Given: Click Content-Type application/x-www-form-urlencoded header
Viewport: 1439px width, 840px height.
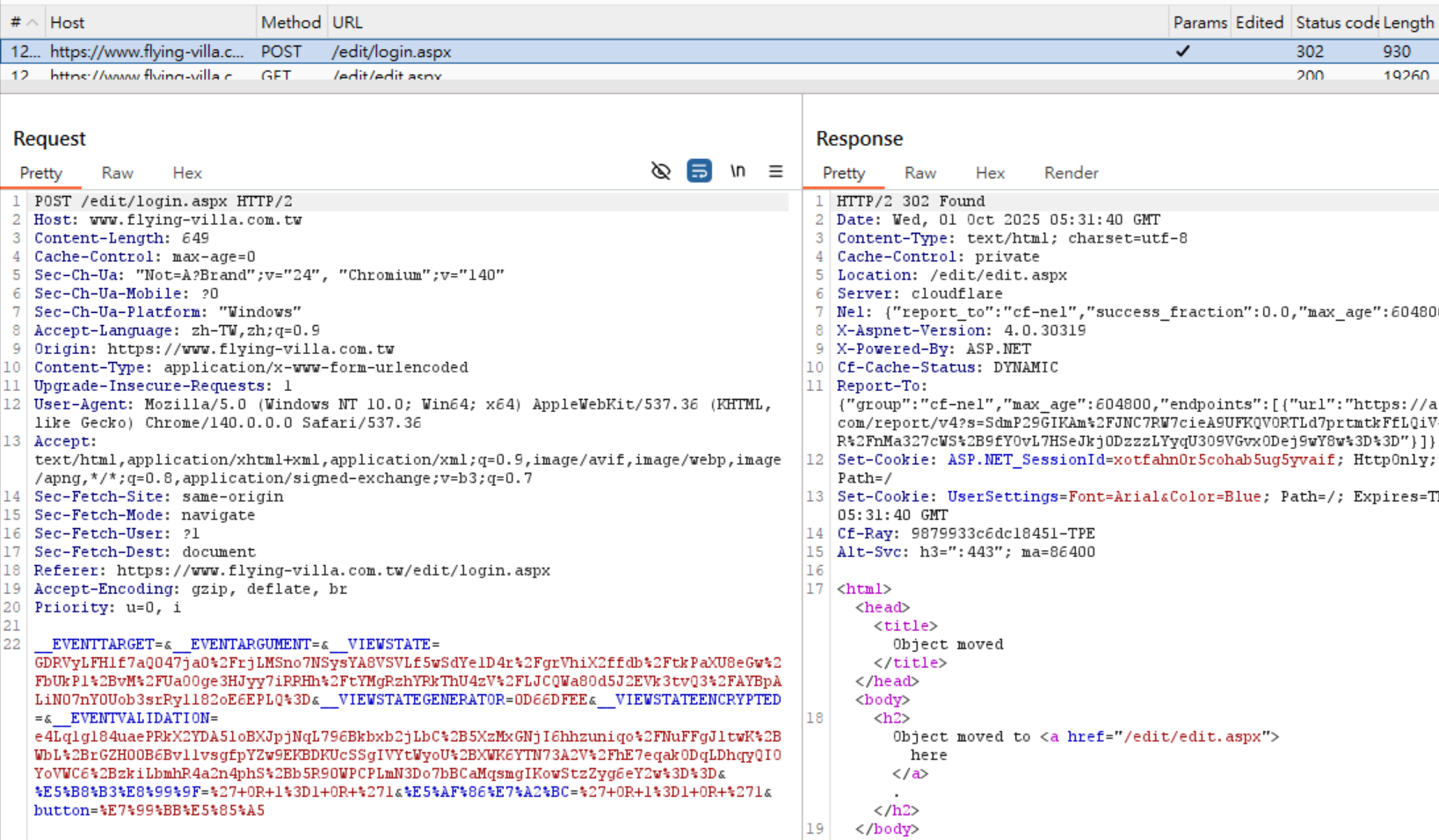Looking at the screenshot, I should (x=251, y=367).
